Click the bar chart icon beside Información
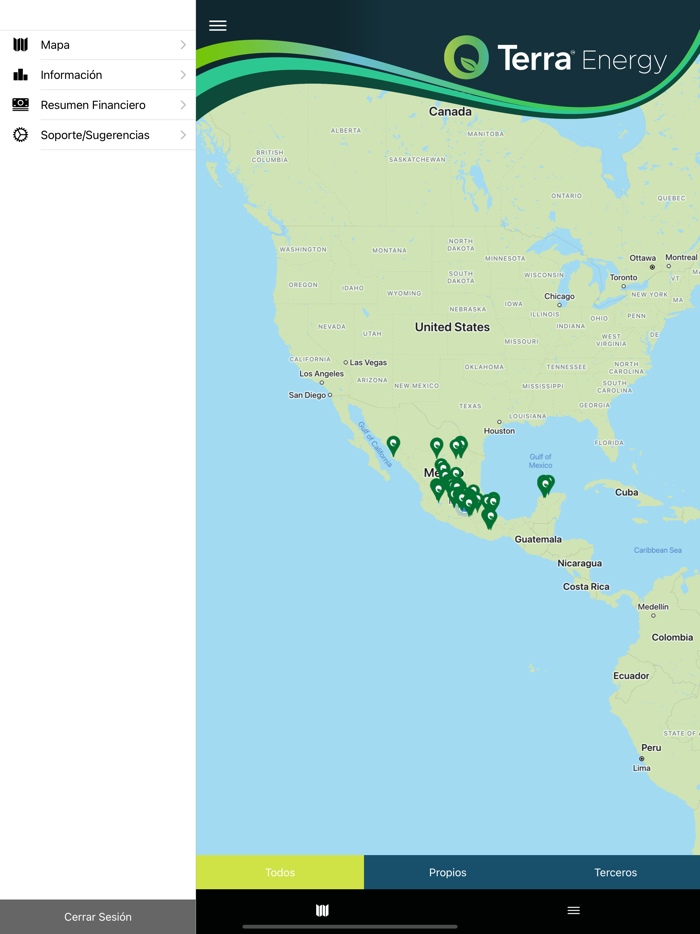This screenshot has width=700, height=934. point(21,74)
